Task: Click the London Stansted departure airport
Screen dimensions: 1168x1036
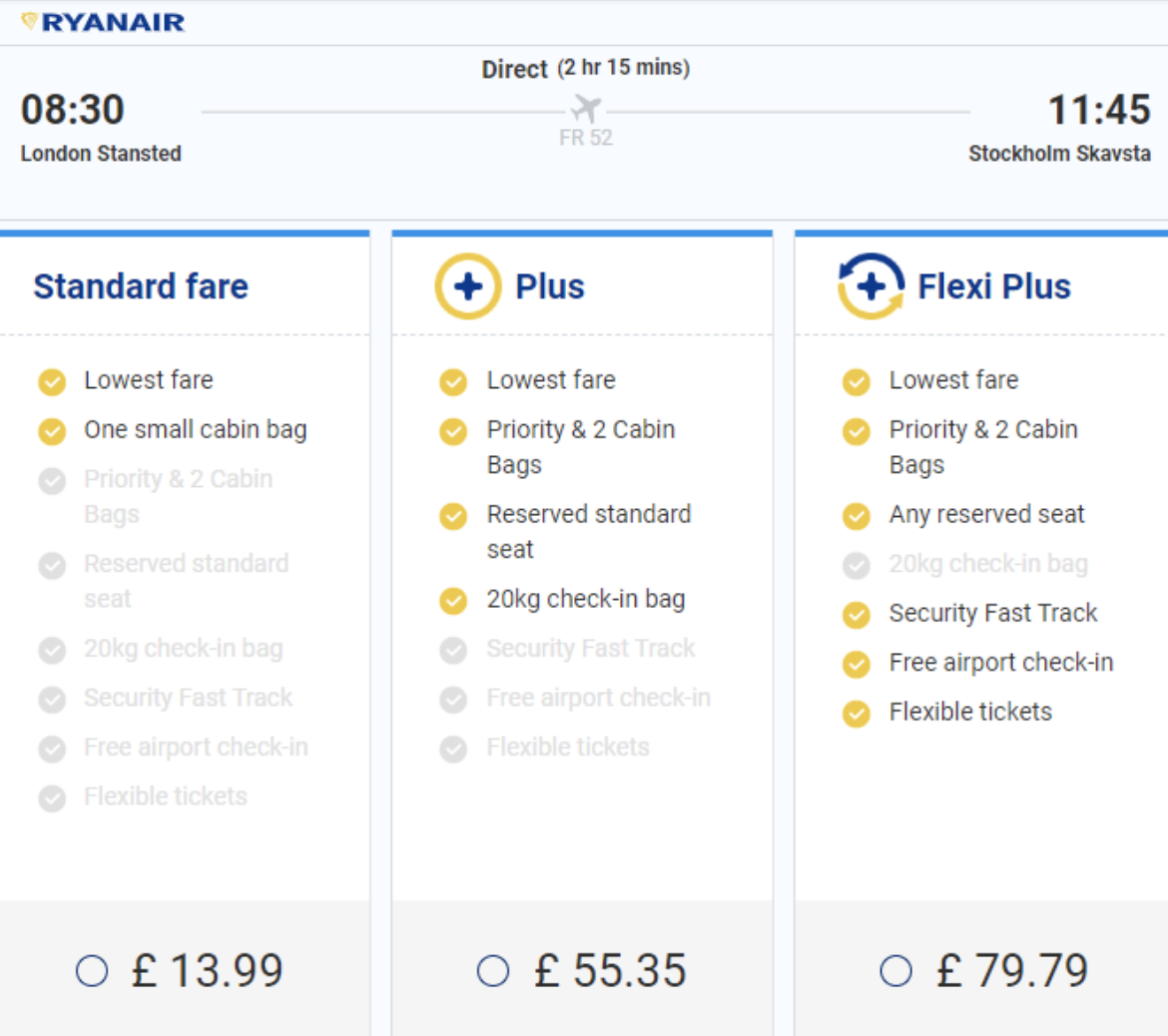Action: point(101,154)
